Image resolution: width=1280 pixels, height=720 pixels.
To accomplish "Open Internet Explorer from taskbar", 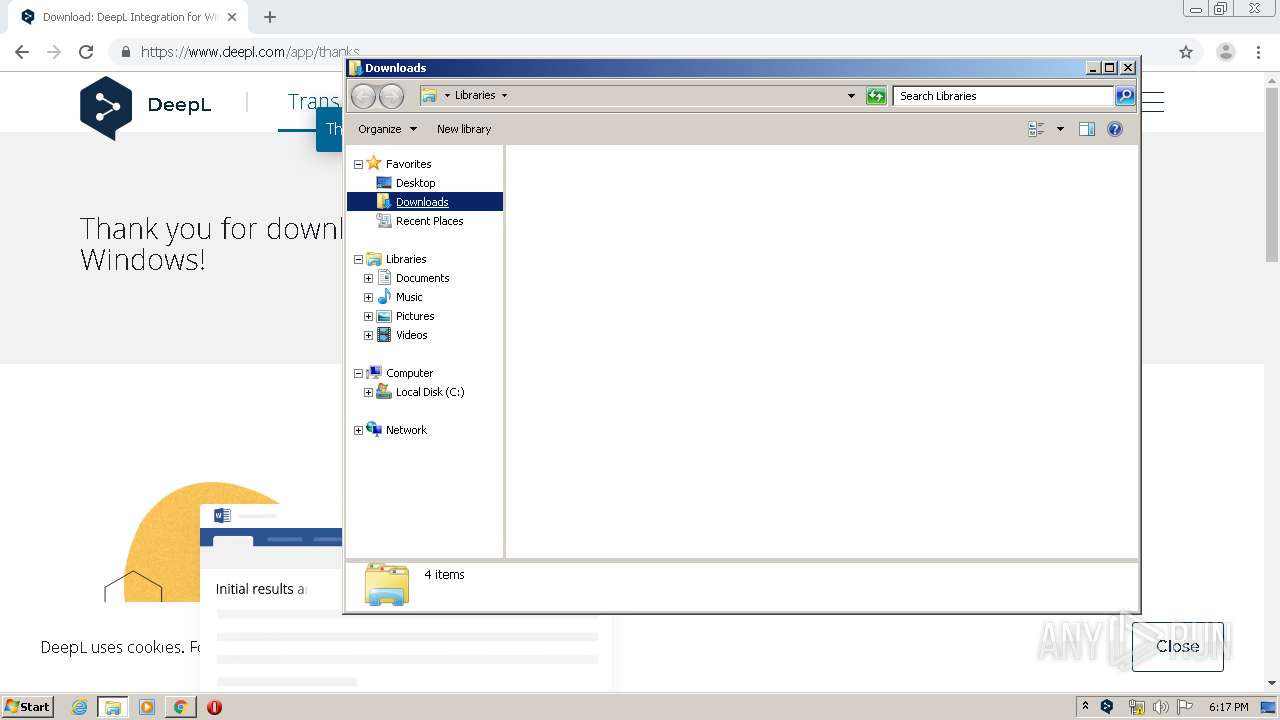I will coord(79,707).
